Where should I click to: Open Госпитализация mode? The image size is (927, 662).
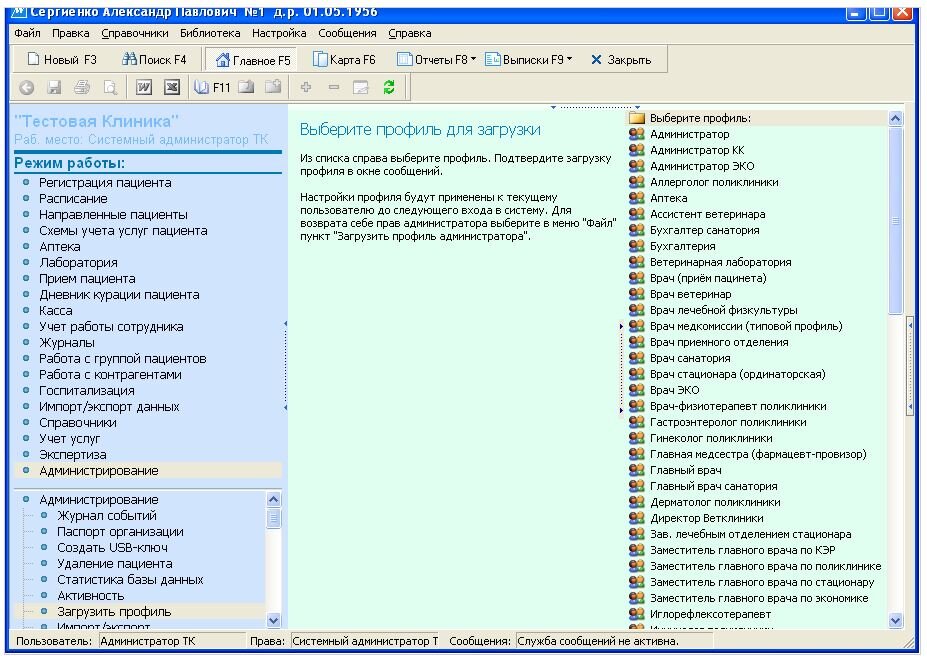tap(87, 391)
